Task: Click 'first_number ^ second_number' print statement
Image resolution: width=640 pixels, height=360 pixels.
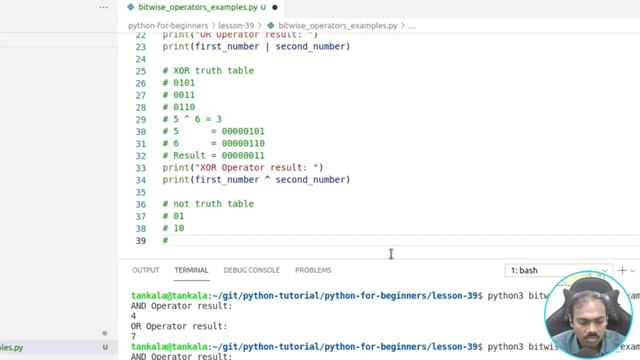Action: 256,180
